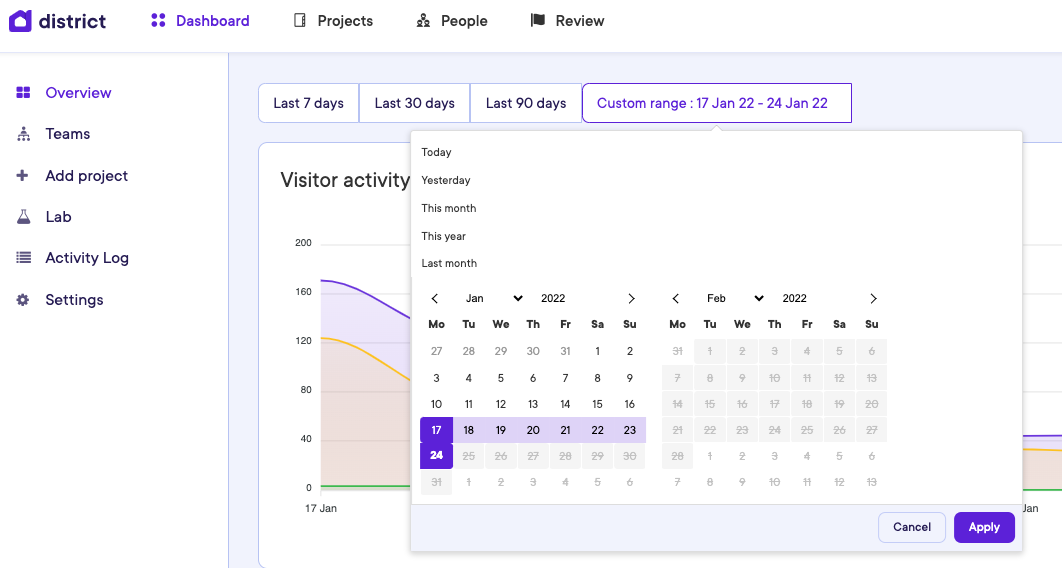Open Teams via sidebar icon
Image resolution: width=1062 pixels, height=568 pixels.
23,134
